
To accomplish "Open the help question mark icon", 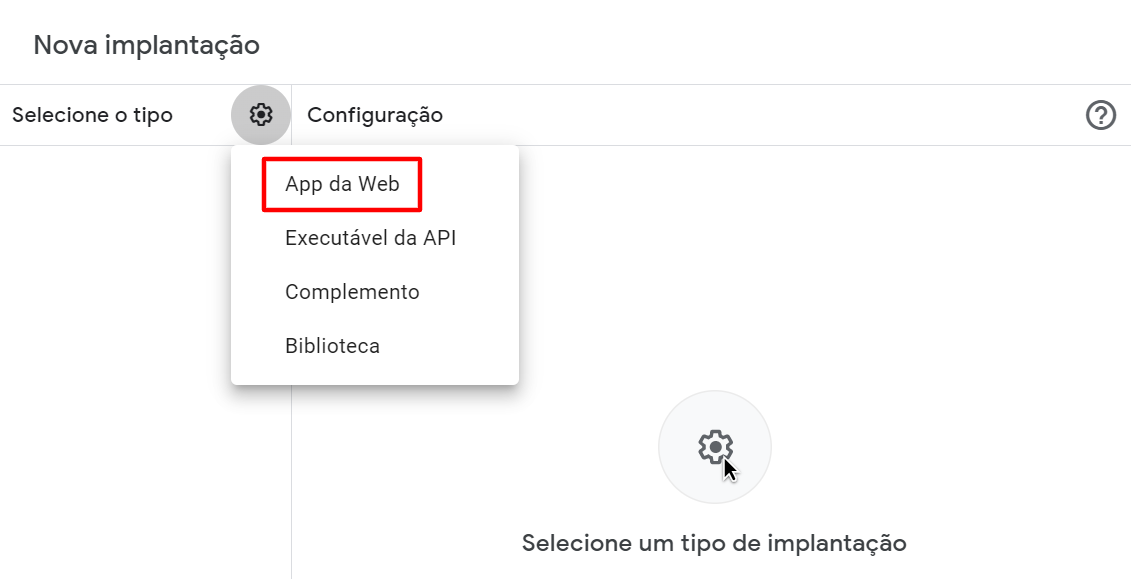I will coord(1101,115).
